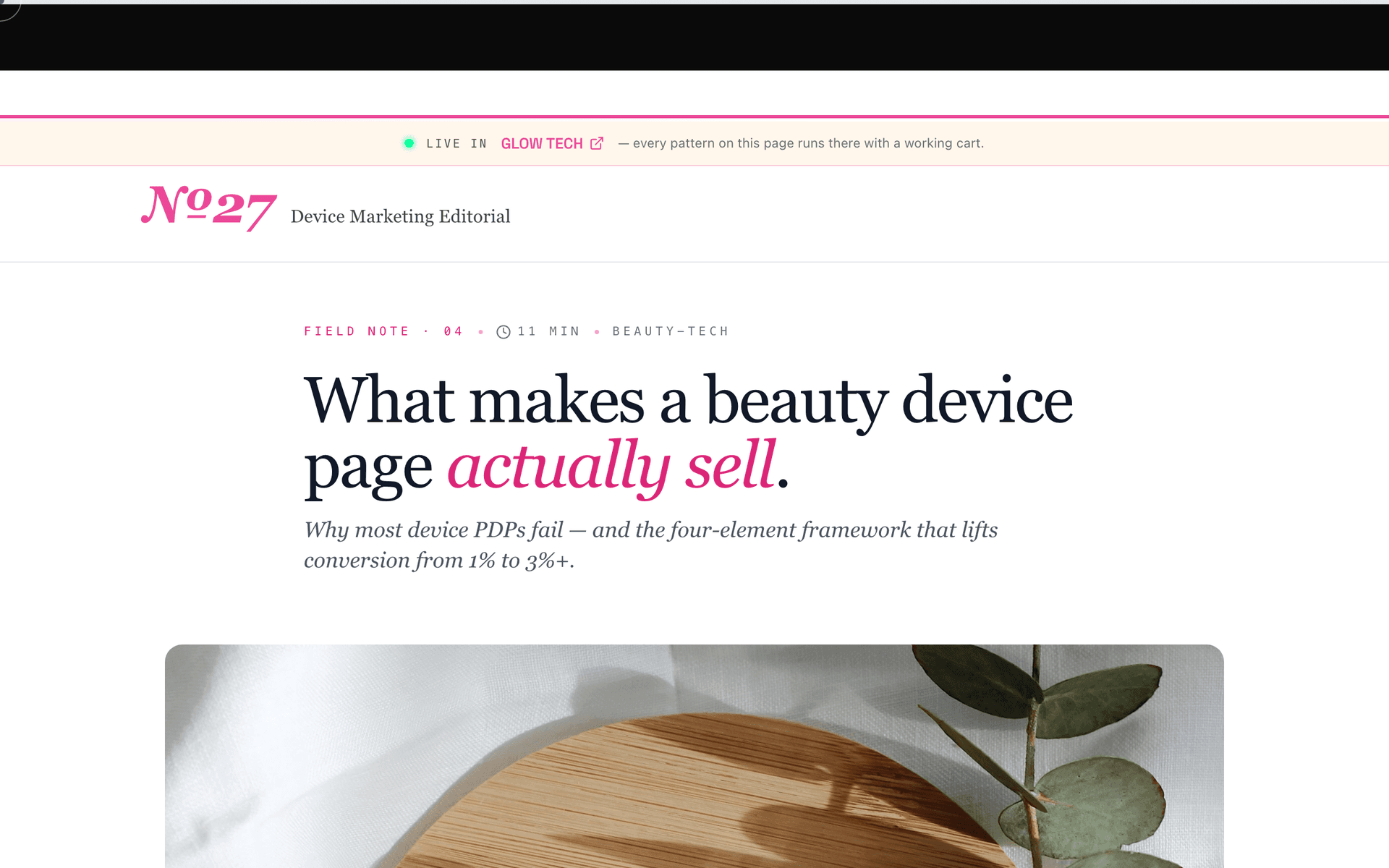
Task: Click the pink №27 logo
Action: [208, 208]
